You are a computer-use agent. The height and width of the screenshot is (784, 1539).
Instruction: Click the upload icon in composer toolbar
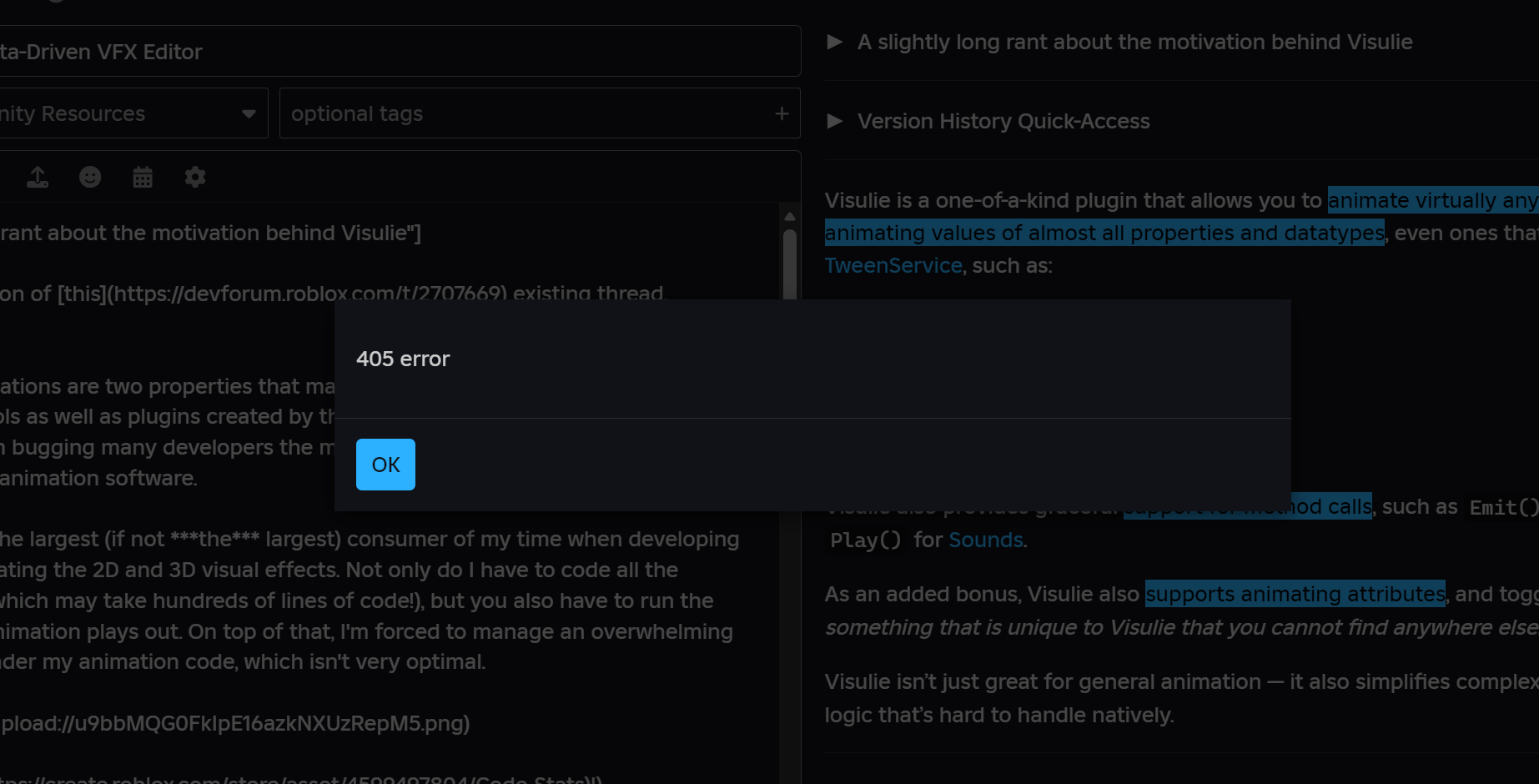click(38, 177)
